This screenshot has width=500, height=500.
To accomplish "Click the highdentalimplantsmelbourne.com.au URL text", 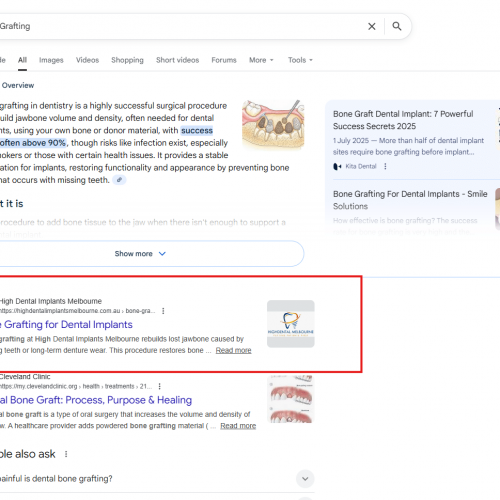I will click(77, 311).
